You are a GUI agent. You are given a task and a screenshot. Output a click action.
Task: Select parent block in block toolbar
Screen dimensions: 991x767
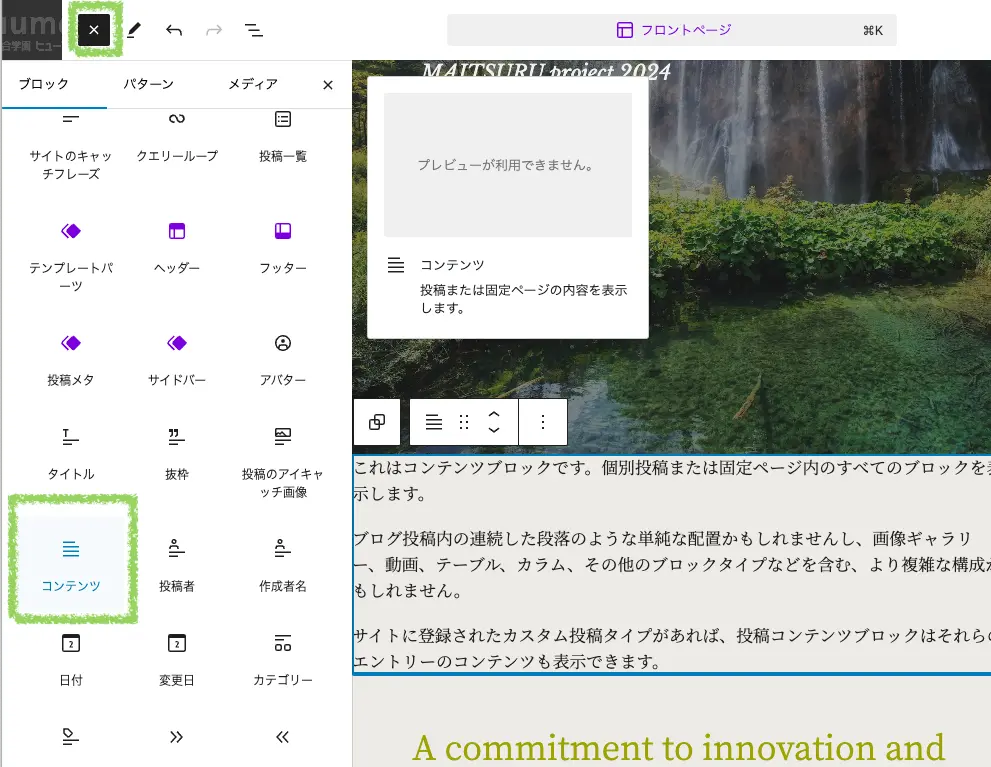point(377,422)
